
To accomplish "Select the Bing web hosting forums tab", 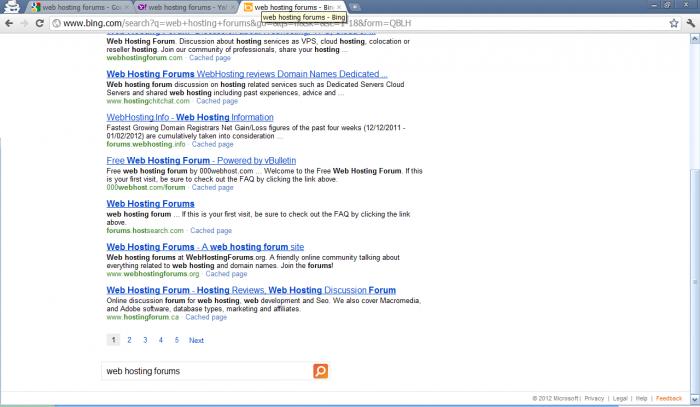I will [292, 7].
